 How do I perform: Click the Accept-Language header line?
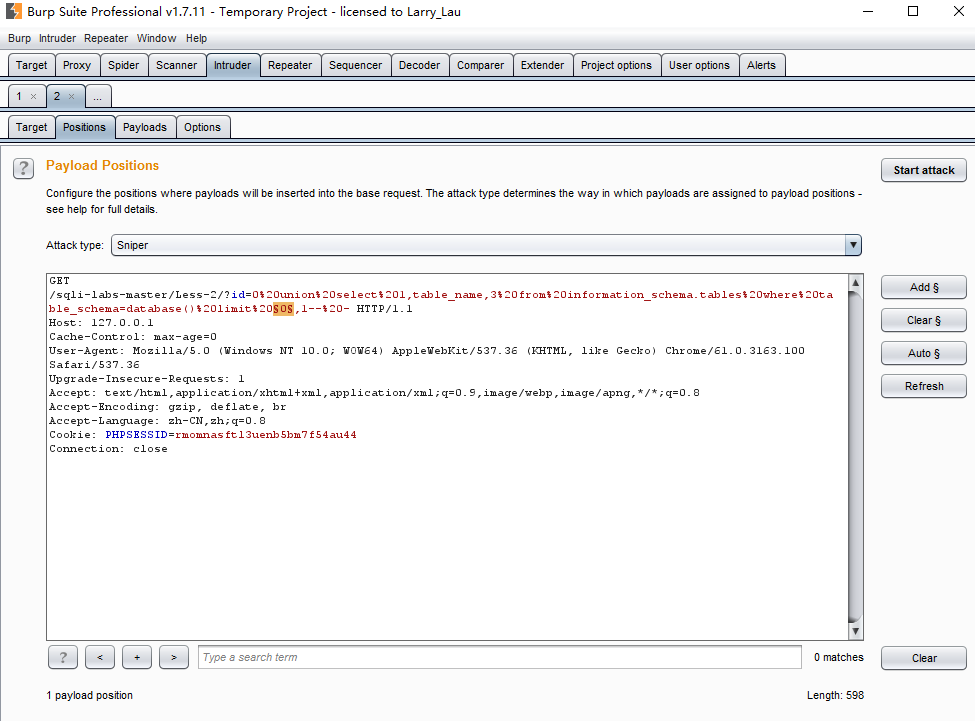tap(157, 421)
